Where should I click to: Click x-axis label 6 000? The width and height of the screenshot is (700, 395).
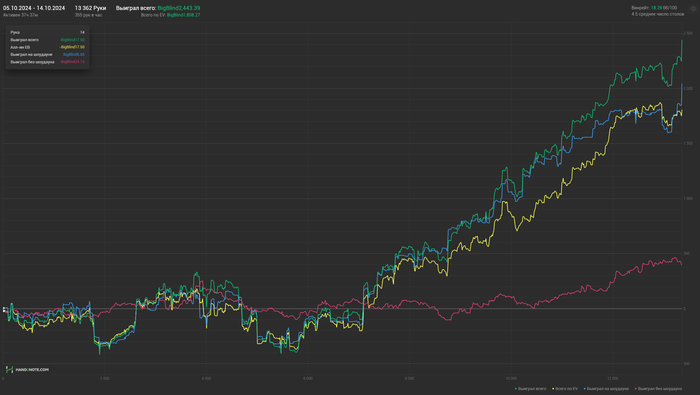(308, 378)
